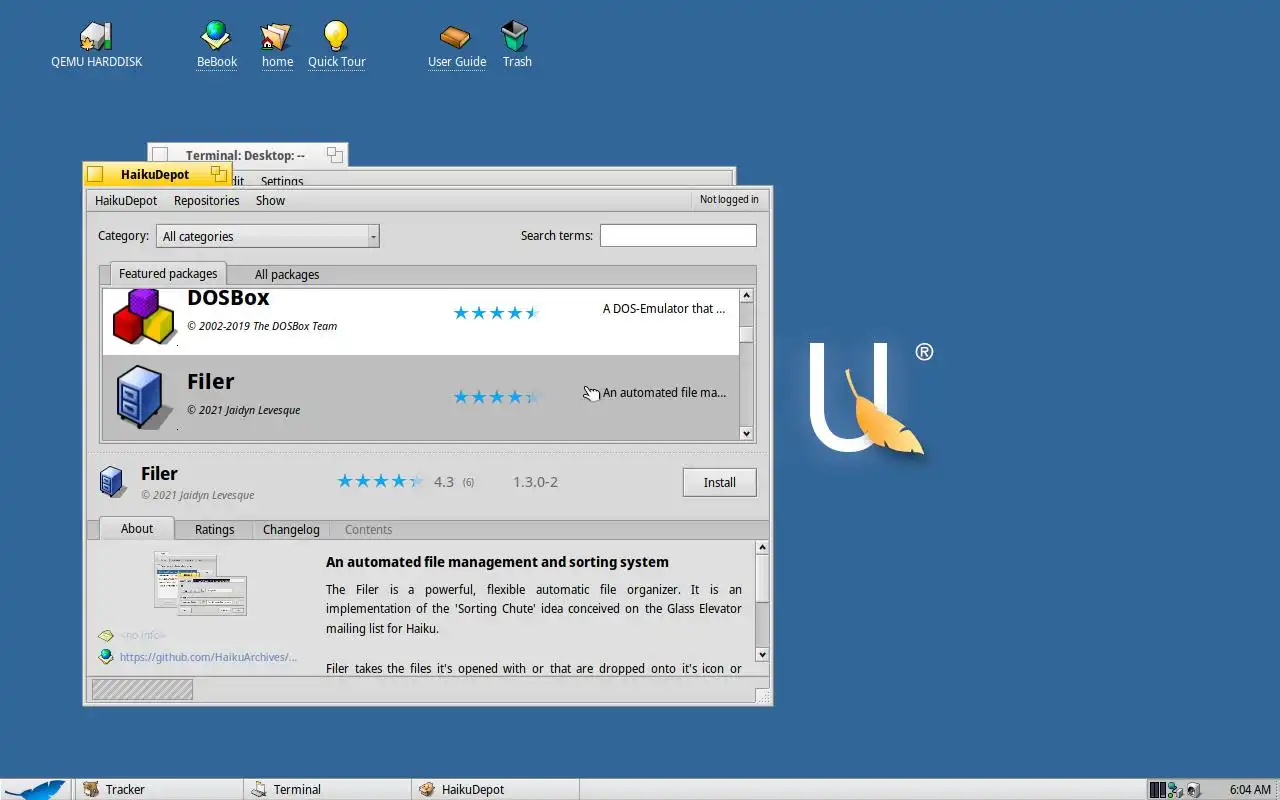
Task: Open the BeBook desktop icon
Action: tap(216, 36)
